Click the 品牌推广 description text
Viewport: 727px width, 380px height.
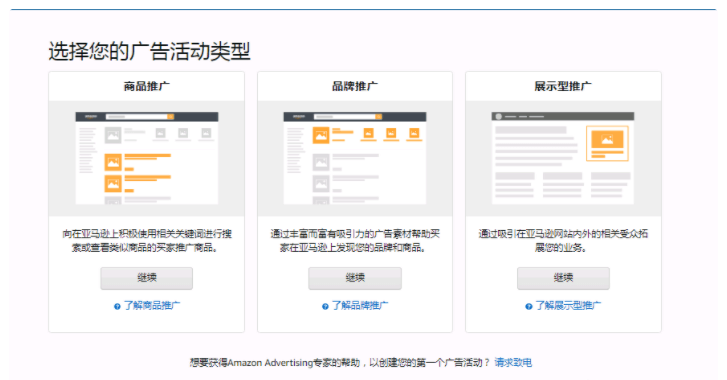coord(355,241)
